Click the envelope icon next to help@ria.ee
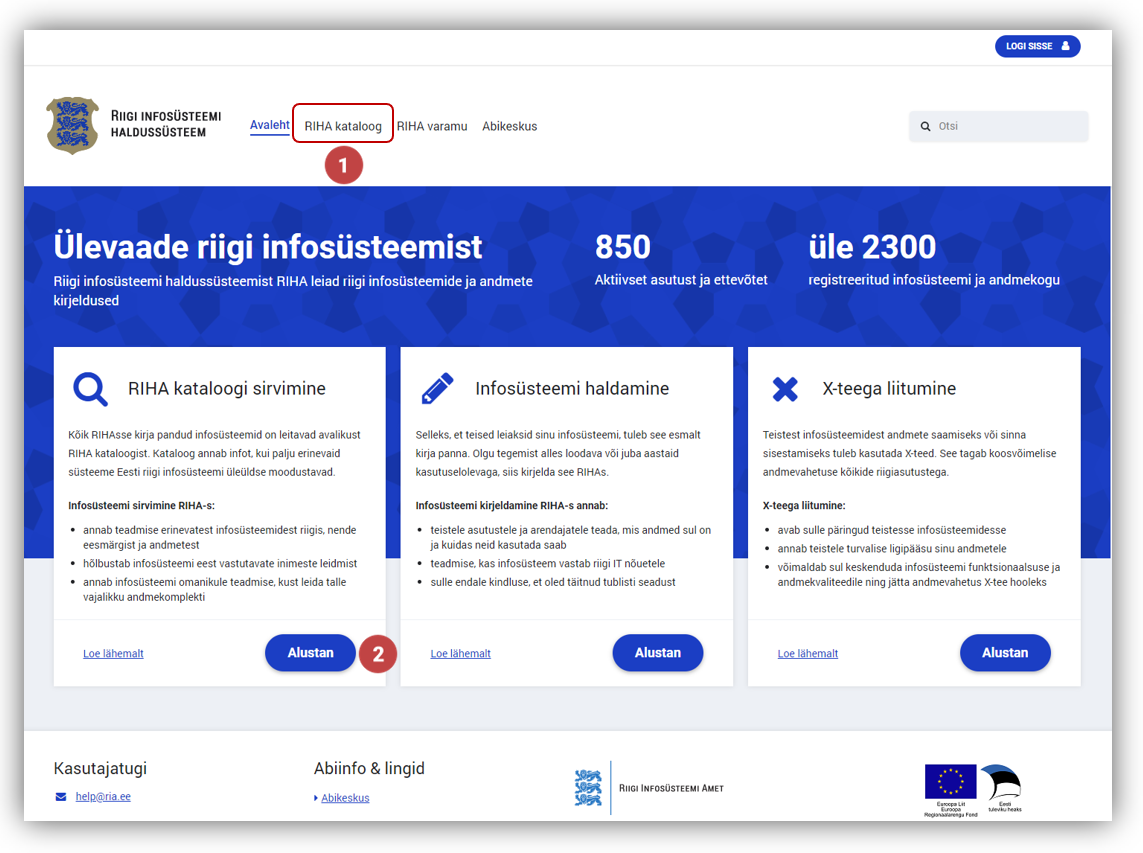This screenshot has width=1143, height=853. click(x=61, y=797)
